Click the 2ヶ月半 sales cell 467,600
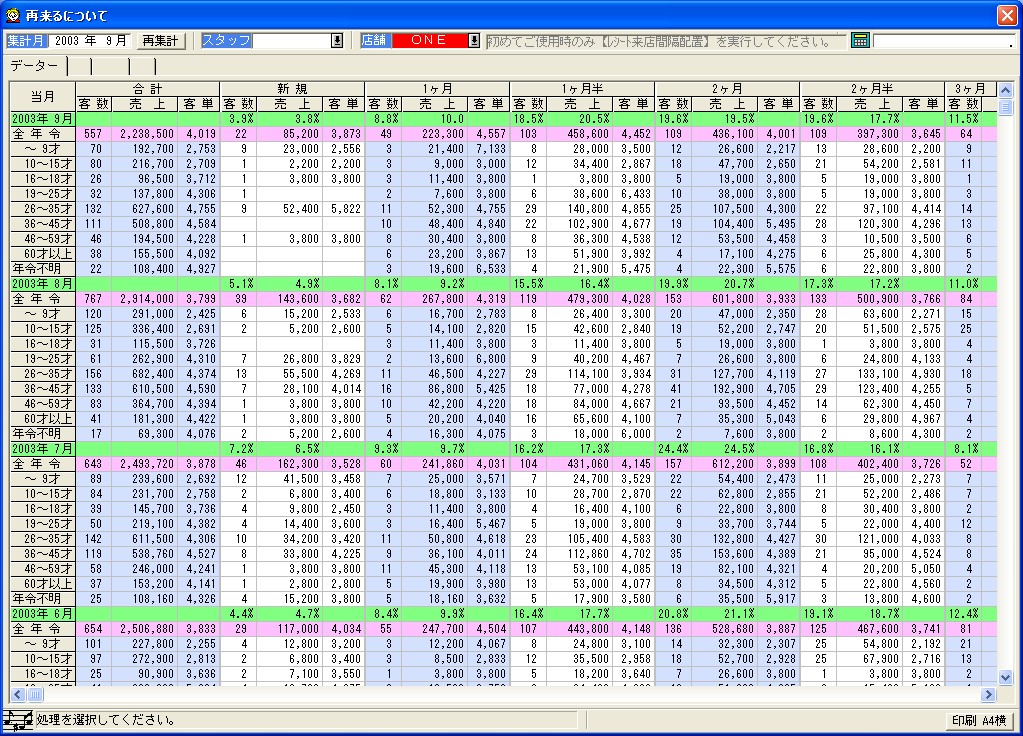Screen dimensions: 1023x736 [x=869, y=629]
